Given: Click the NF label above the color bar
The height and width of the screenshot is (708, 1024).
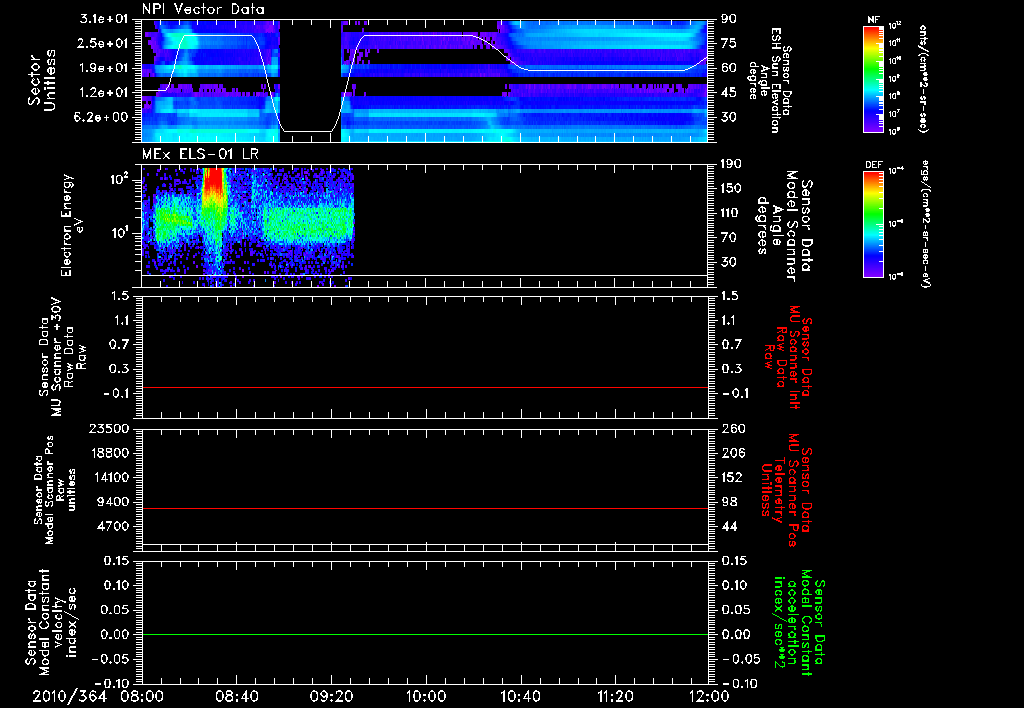Looking at the screenshot, I should pos(873,20).
